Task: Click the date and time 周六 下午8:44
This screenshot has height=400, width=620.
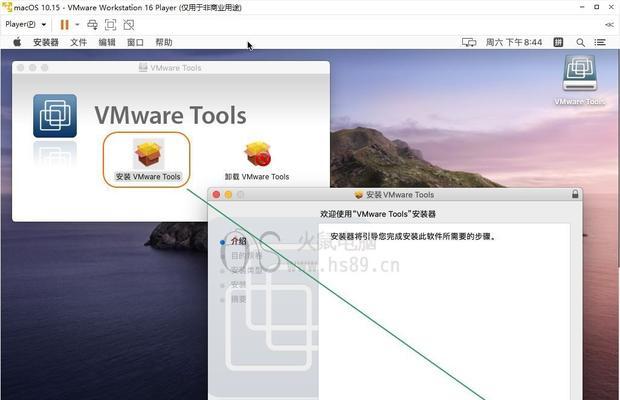Action: (x=514, y=42)
